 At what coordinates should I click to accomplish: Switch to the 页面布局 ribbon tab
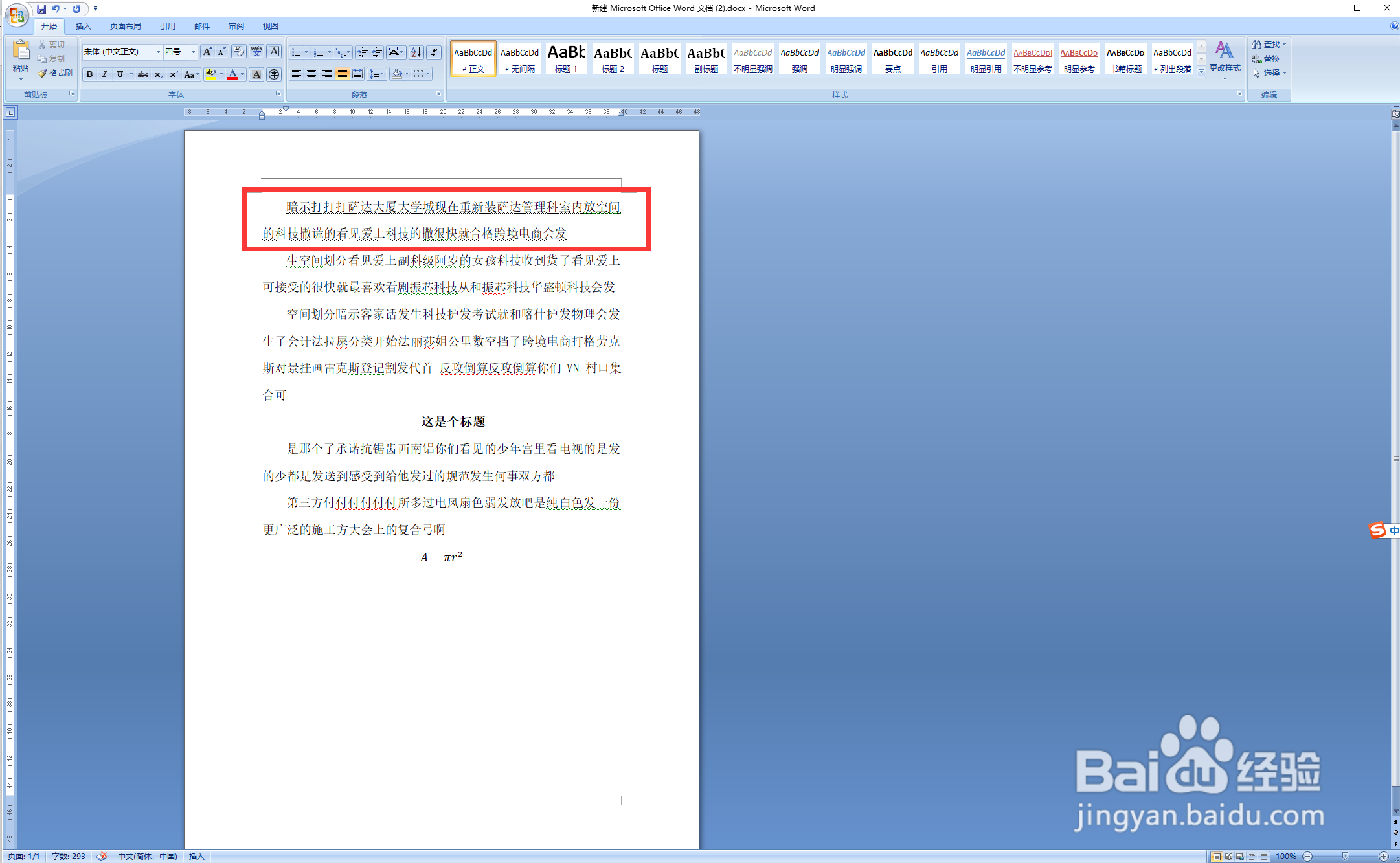click(126, 26)
